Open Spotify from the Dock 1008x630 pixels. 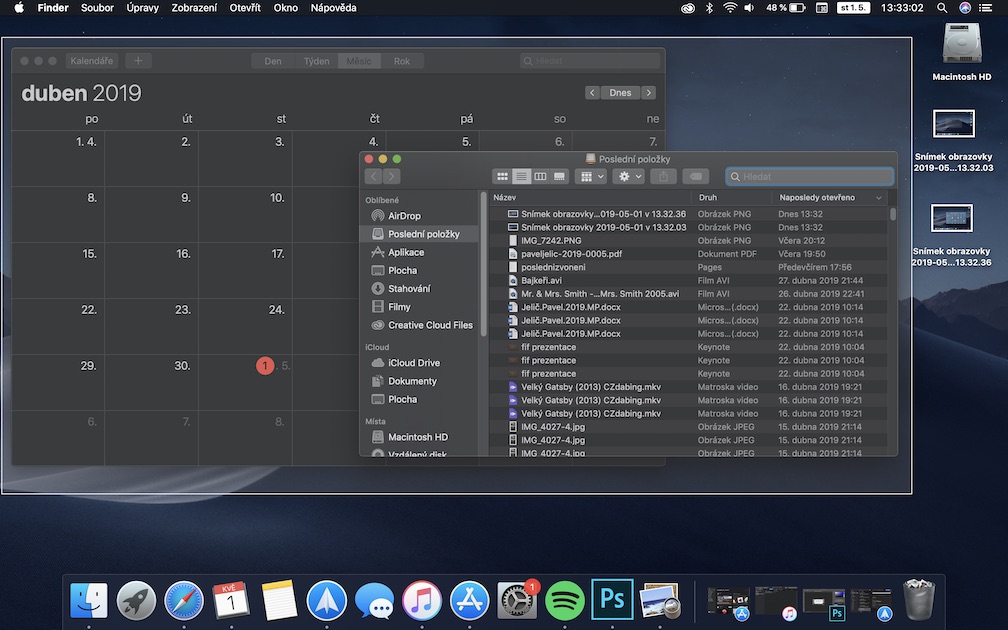click(x=564, y=601)
